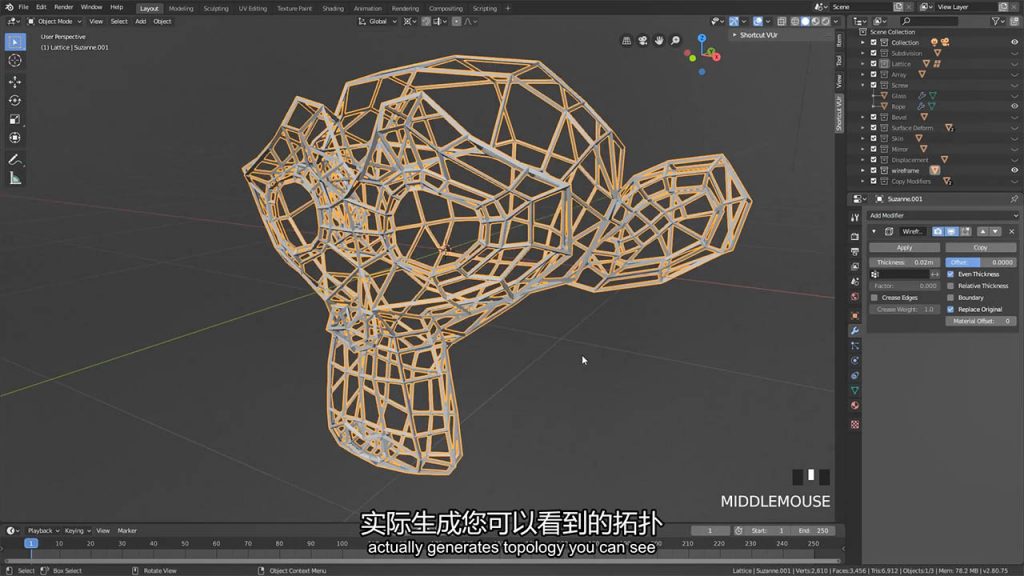The width and height of the screenshot is (1024, 576).
Task: Hide the wireframe collection eye icon
Action: [x=1014, y=170]
